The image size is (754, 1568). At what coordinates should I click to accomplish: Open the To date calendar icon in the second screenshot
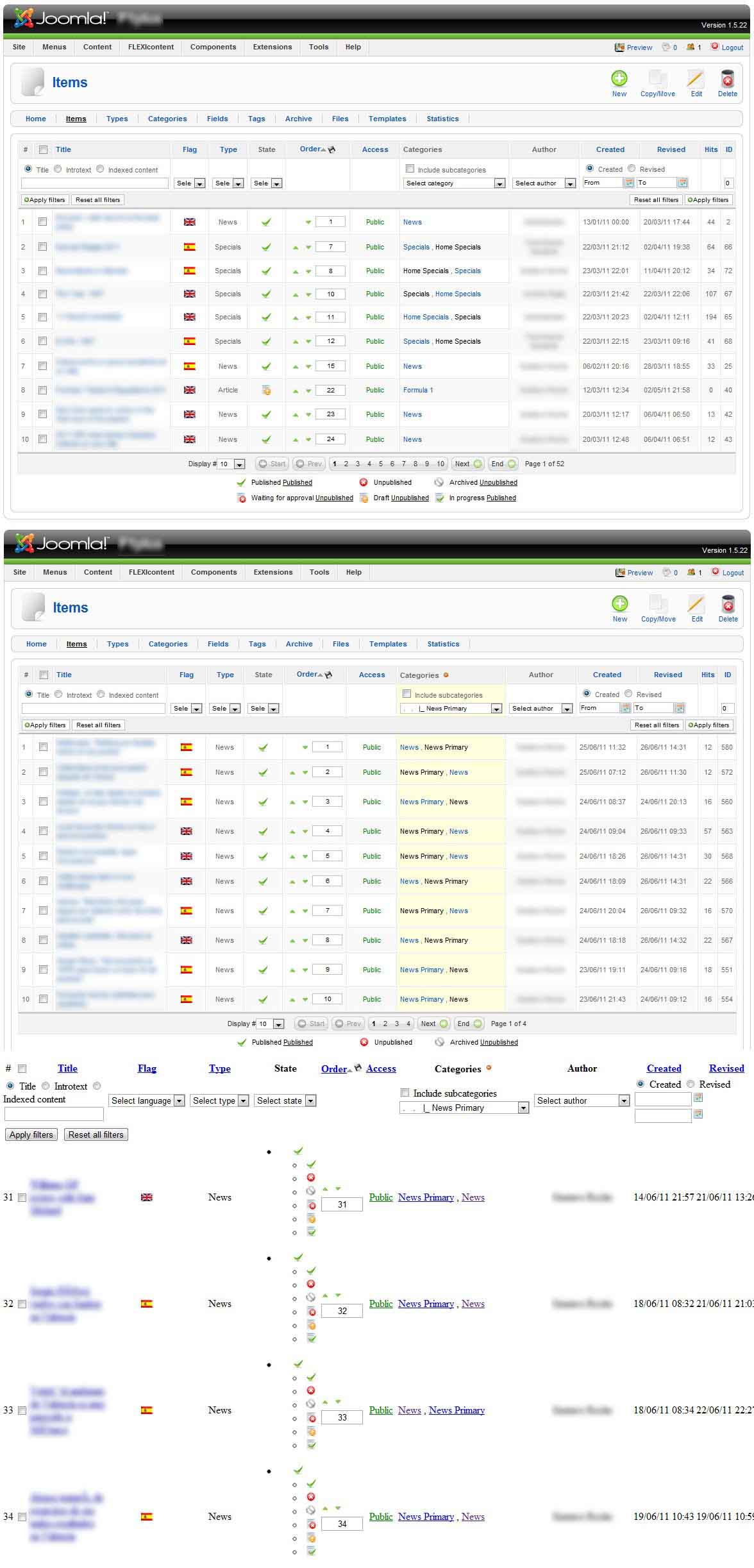680,708
